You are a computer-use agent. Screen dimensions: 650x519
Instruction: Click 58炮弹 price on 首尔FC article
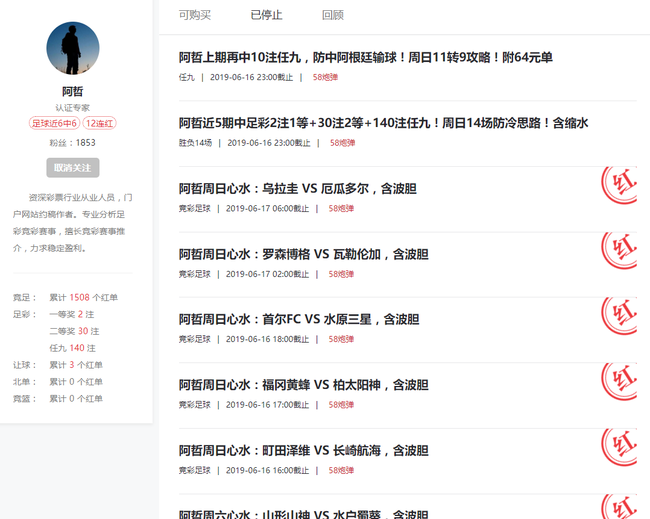341,339
